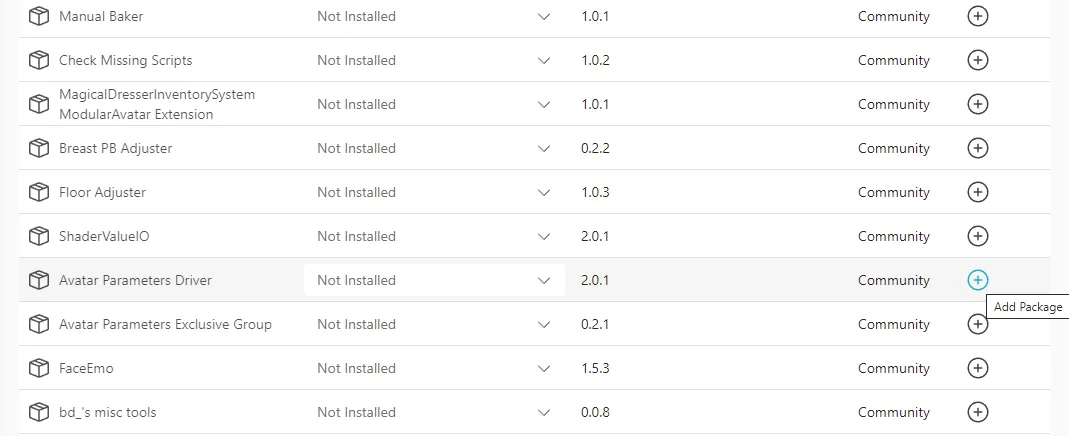This screenshot has height=436, width=1069.
Task: Add the bd_'s misc tools package
Action: [x=978, y=412]
